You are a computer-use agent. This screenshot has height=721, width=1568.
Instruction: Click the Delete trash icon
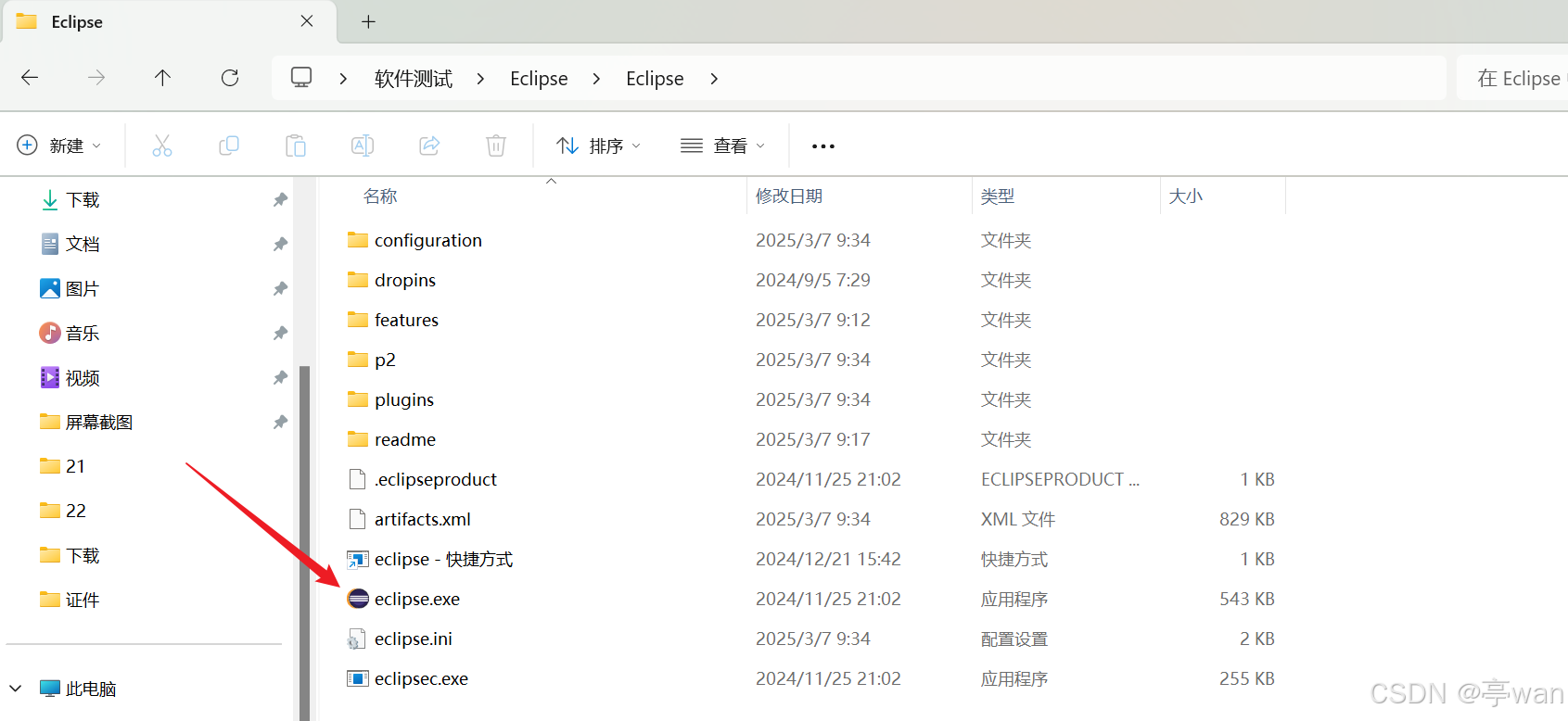pyautogui.click(x=496, y=145)
